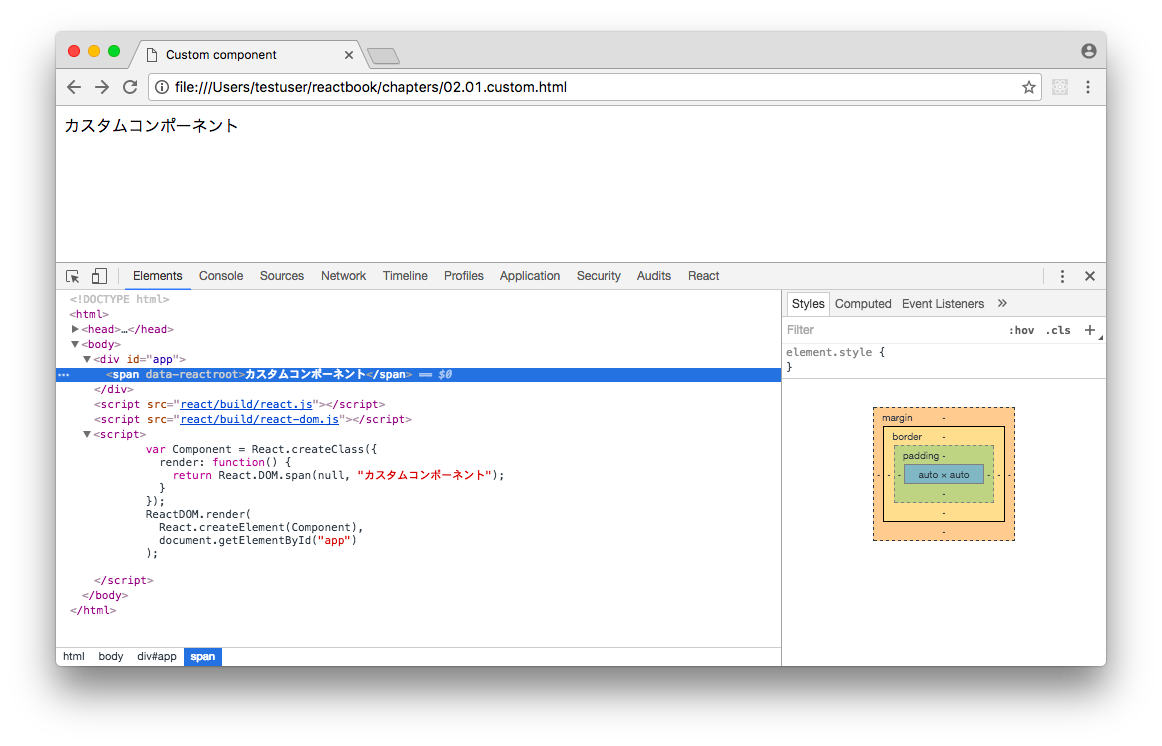Select the div#app breadcrumb

point(156,656)
